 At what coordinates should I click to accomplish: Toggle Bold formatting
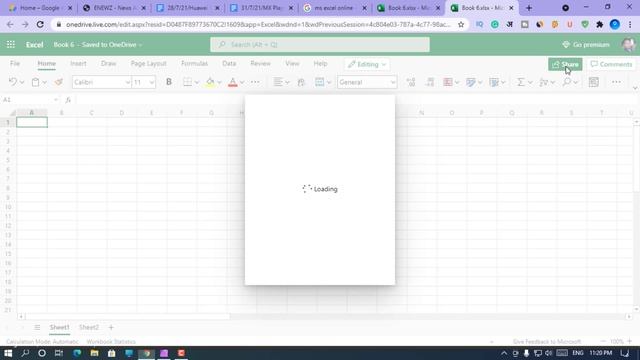point(169,82)
